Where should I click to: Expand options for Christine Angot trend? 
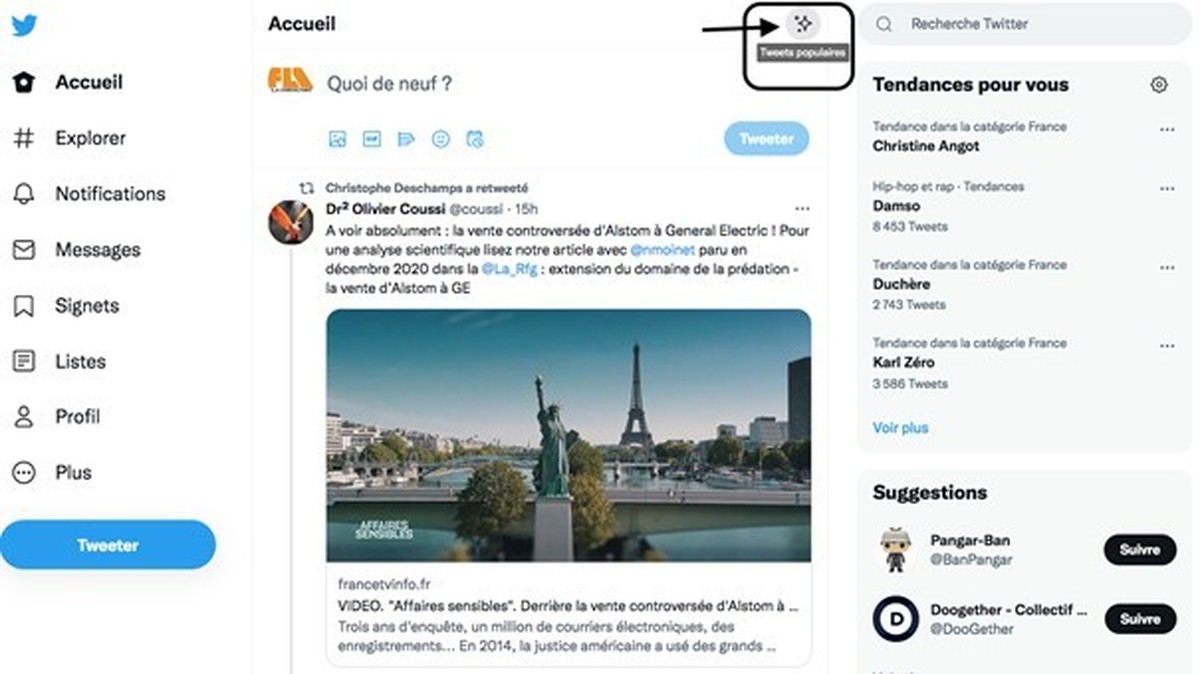point(1166,130)
